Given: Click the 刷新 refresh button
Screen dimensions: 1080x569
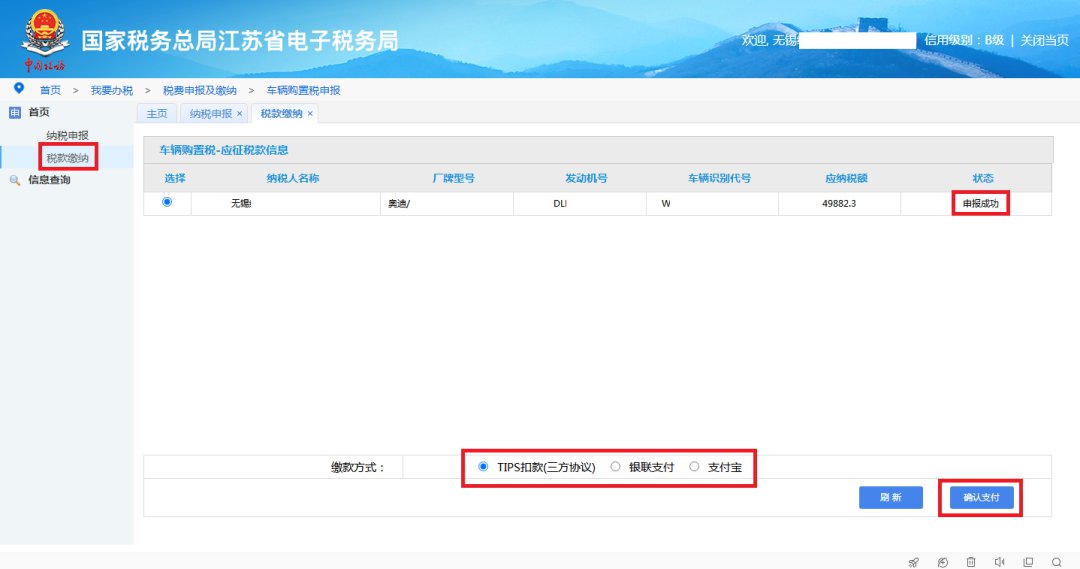Looking at the screenshot, I should click(x=890, y=497).
